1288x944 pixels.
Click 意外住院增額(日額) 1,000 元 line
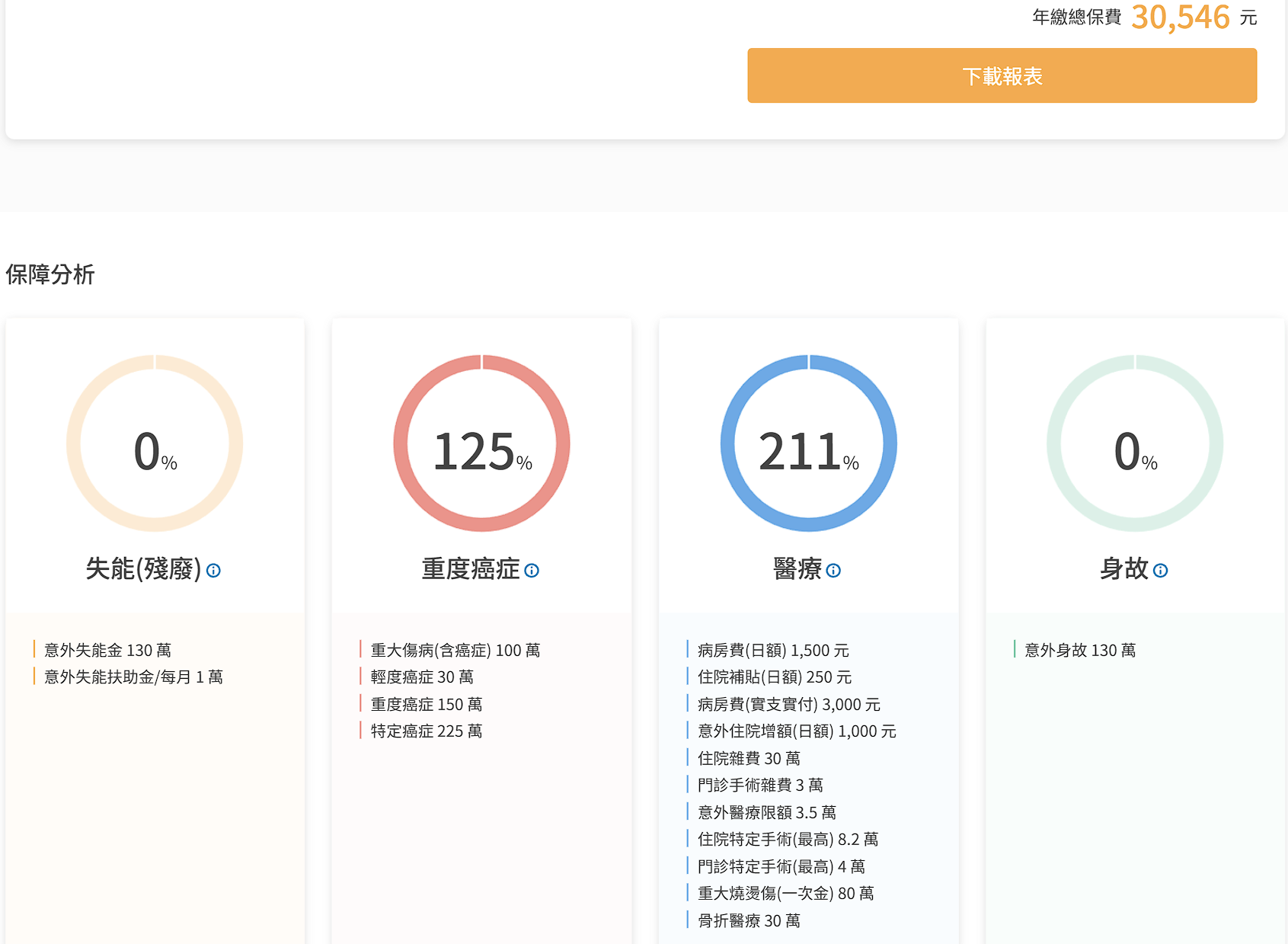click(796, 731)
